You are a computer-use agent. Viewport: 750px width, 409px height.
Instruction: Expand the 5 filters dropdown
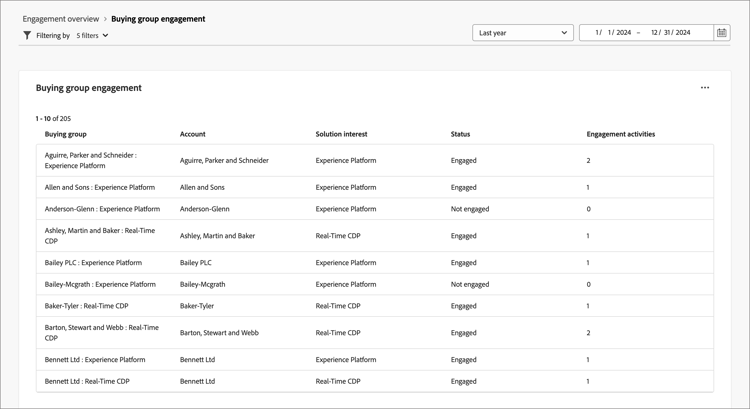92,36
